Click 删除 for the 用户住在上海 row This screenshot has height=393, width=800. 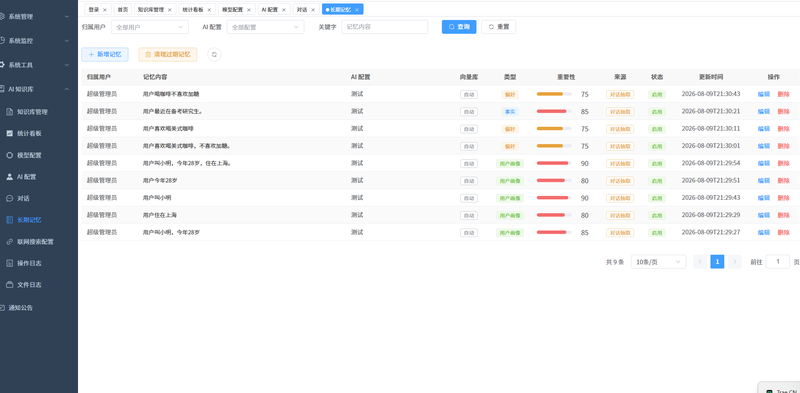783,215
